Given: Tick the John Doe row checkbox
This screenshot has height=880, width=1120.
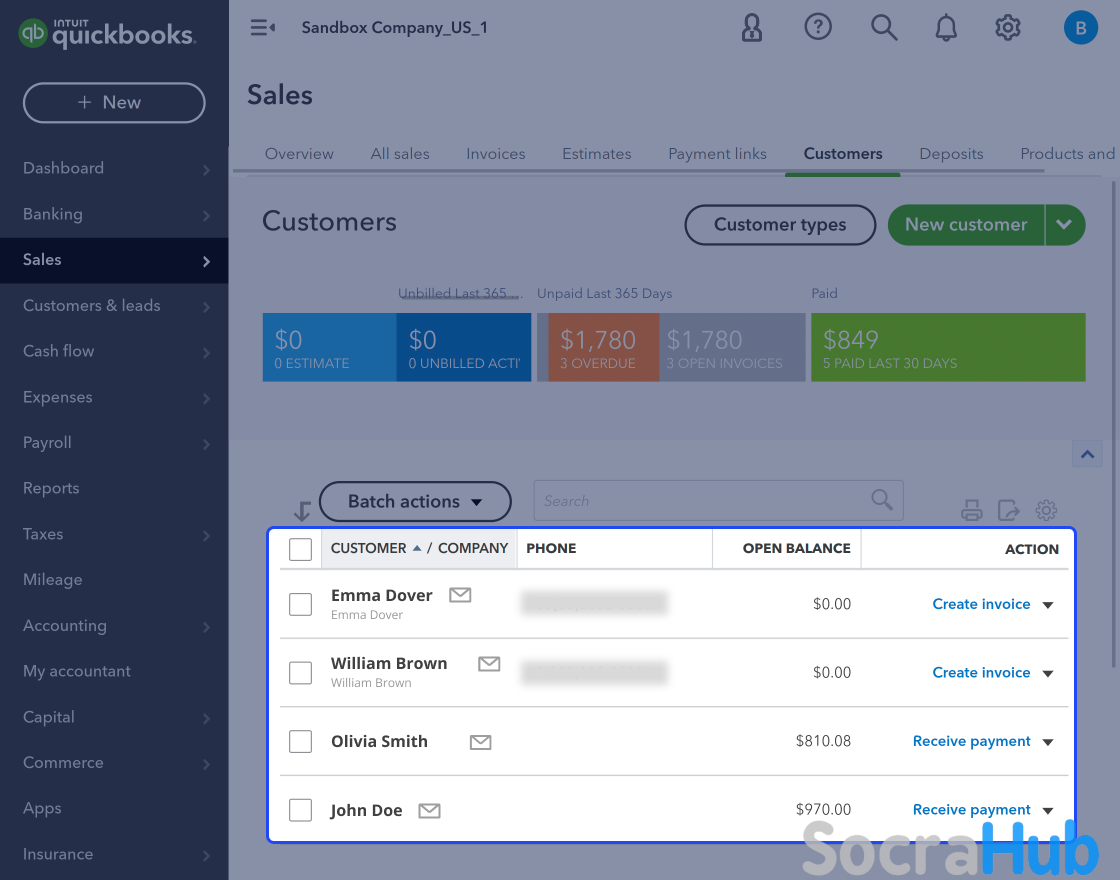Looking at the screenshot, I should click(300, 810).
